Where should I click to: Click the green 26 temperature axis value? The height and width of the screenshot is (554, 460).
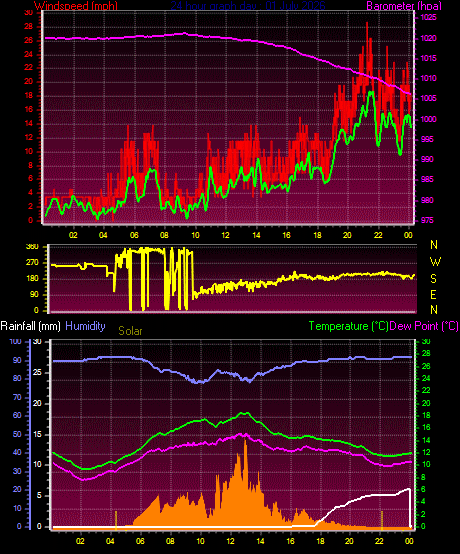[426, 367]
